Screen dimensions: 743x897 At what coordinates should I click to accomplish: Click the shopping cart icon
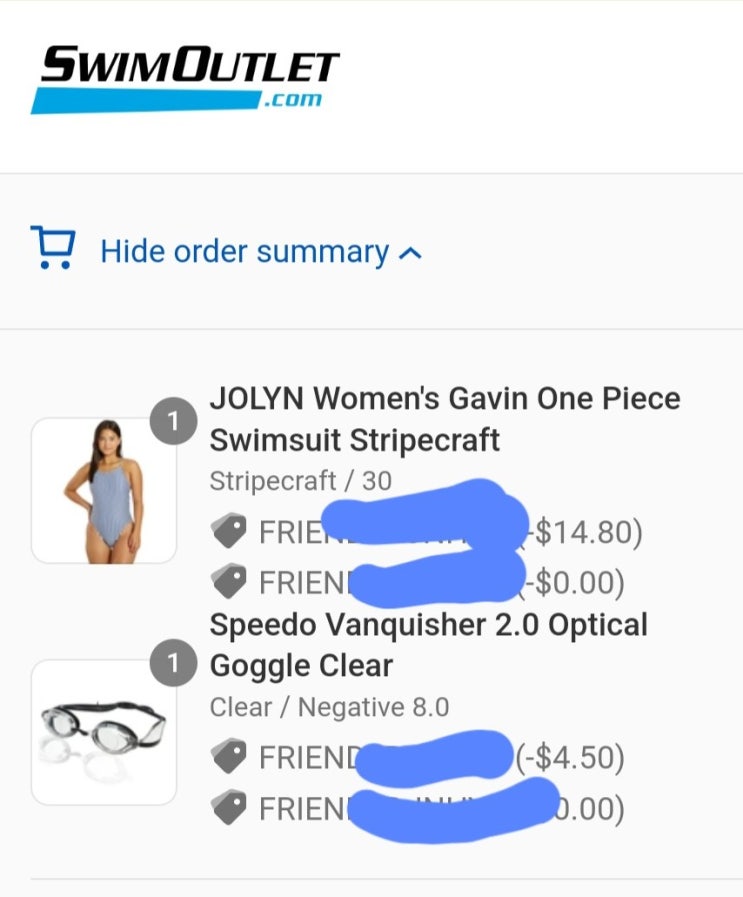[53, 247]
